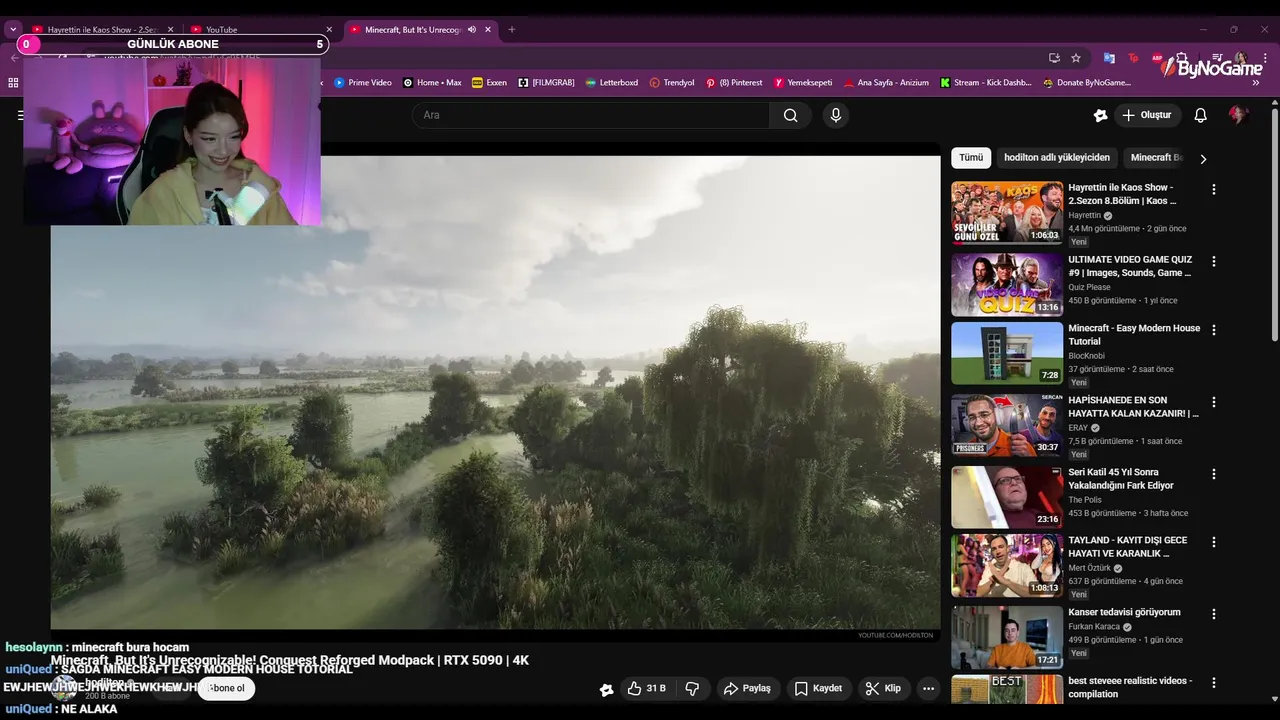Select the Minecraft filter chip
Viewport: 1280px width, 720px height.
tap(1156, 158)
